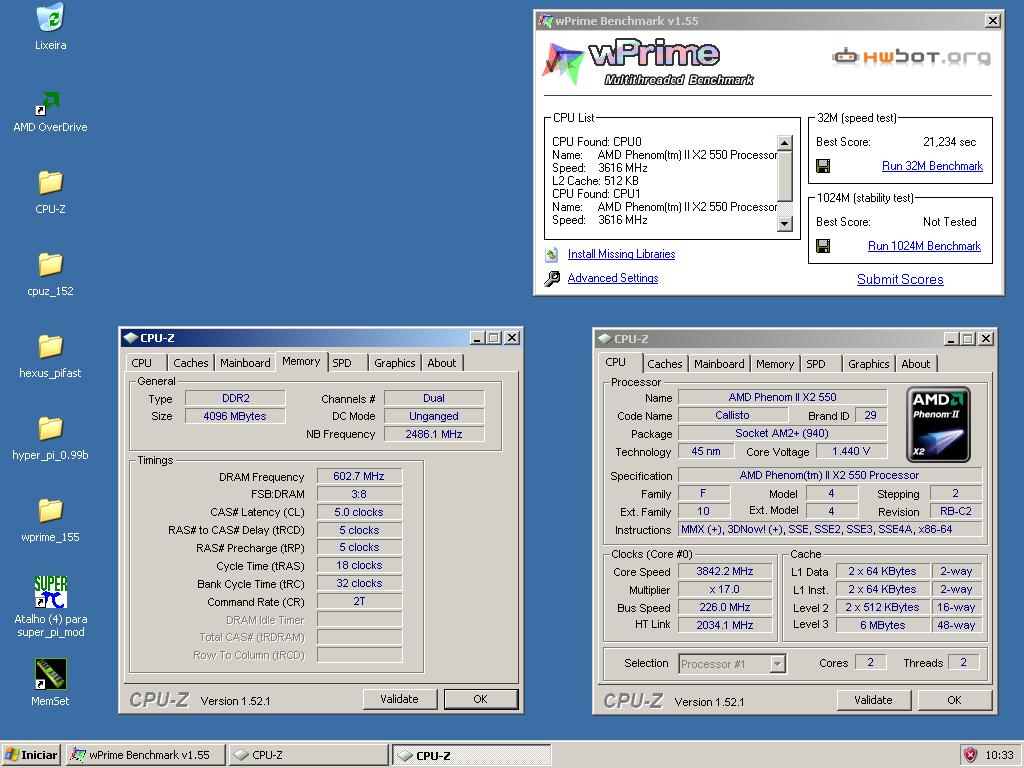Click the Core Voltage value 1.440 V
The height and width of the screenshot is (768, 1024).
click(851, 451)
